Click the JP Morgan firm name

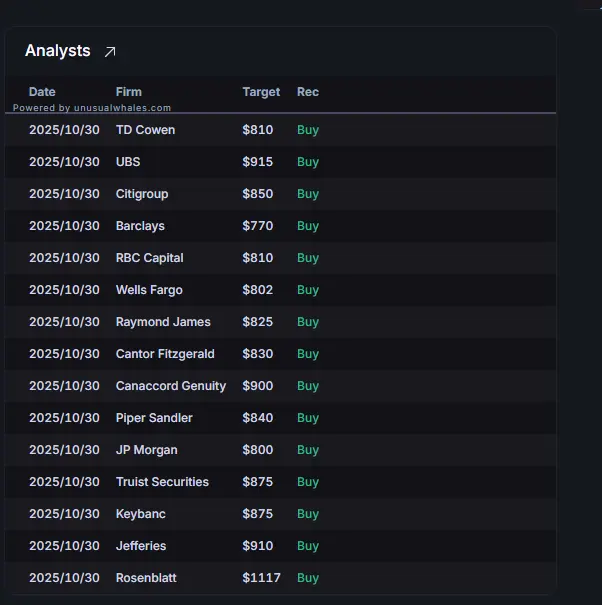(x=146, y=450)
